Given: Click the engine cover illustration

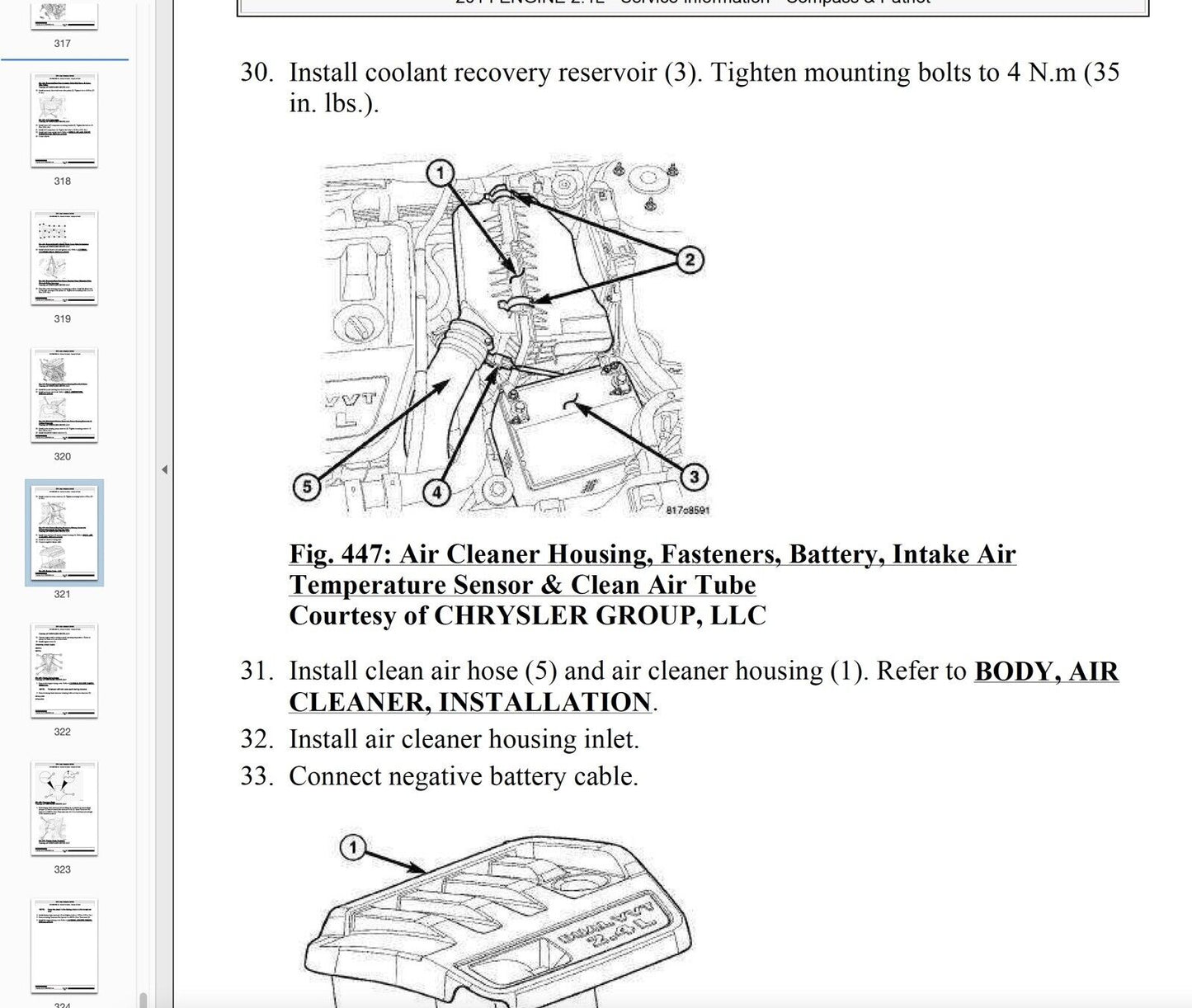Looking at the screenshot, I should (499, 921).
